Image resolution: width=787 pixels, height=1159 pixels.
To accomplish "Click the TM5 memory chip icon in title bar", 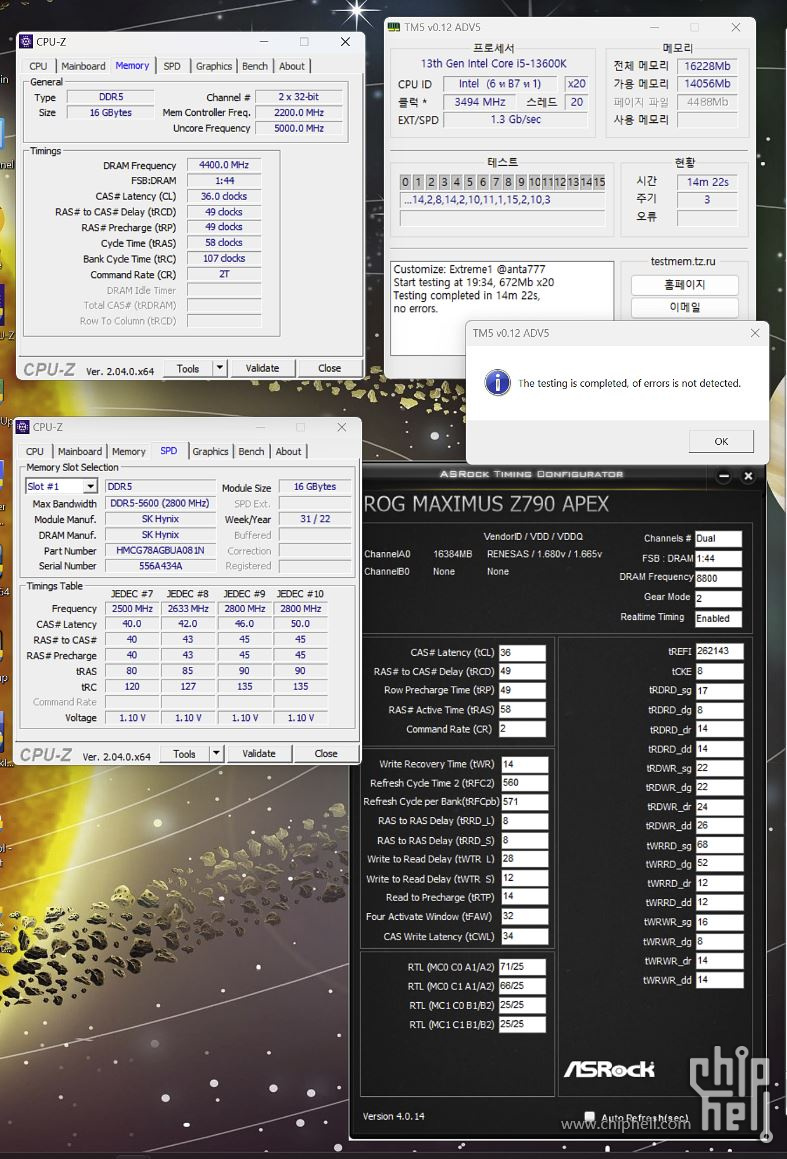I will pyautogui.click(x=395, y=27).
